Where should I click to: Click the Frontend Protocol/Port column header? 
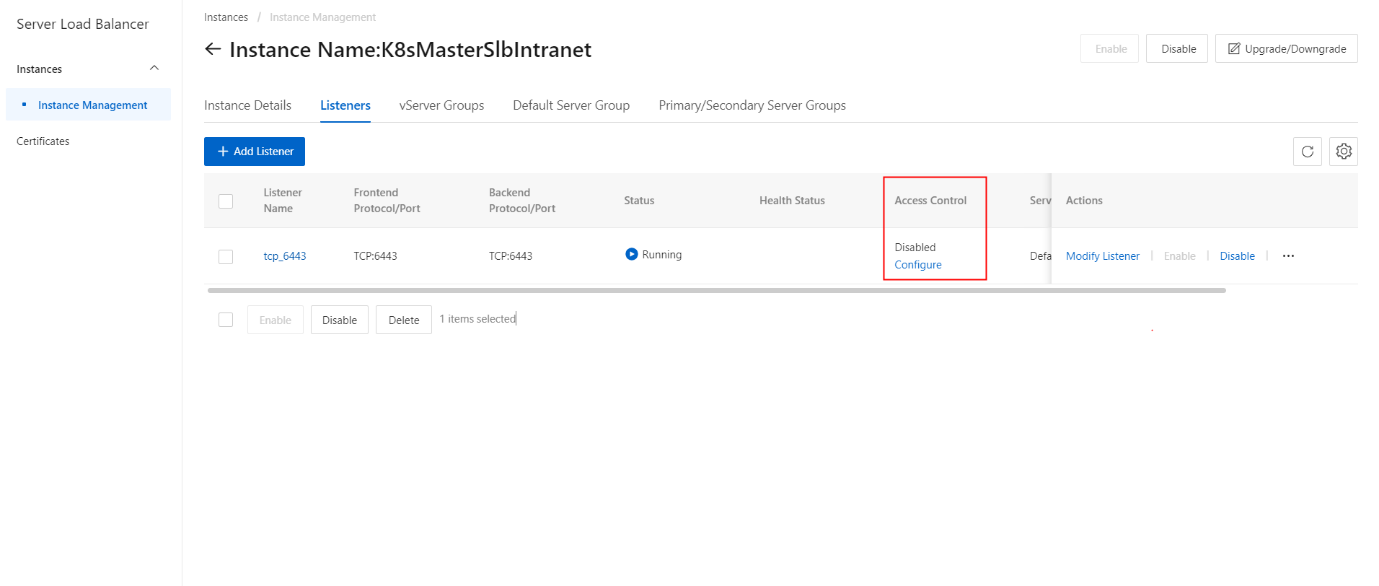pyautogui.click(x=385, y=200)
